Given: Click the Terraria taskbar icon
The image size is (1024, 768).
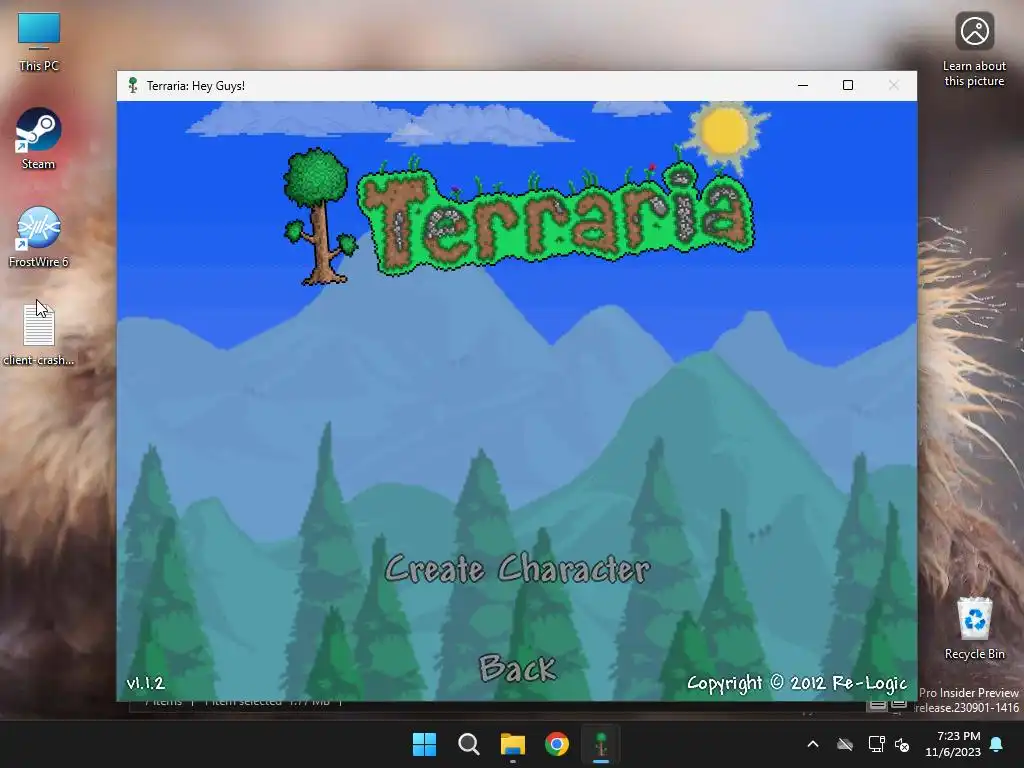Looking at the screenshot, I should [601, 744].
